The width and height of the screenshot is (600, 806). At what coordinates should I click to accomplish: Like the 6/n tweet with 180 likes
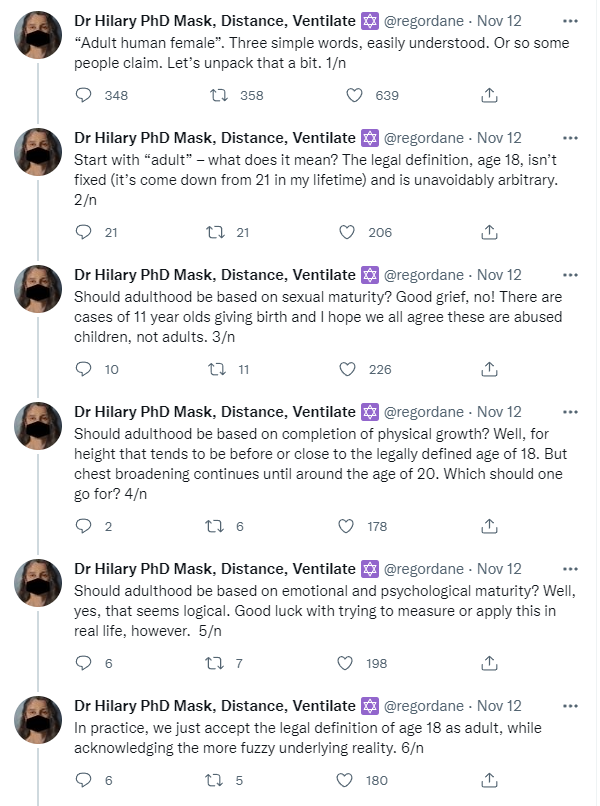[344, 780]
